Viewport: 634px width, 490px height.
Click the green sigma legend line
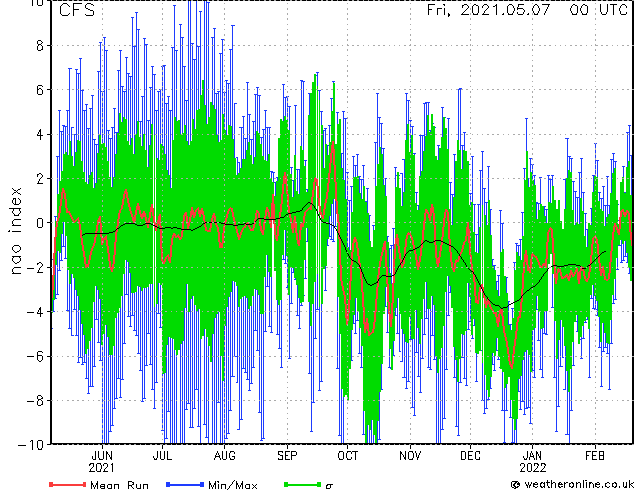[x=303, y=484]
